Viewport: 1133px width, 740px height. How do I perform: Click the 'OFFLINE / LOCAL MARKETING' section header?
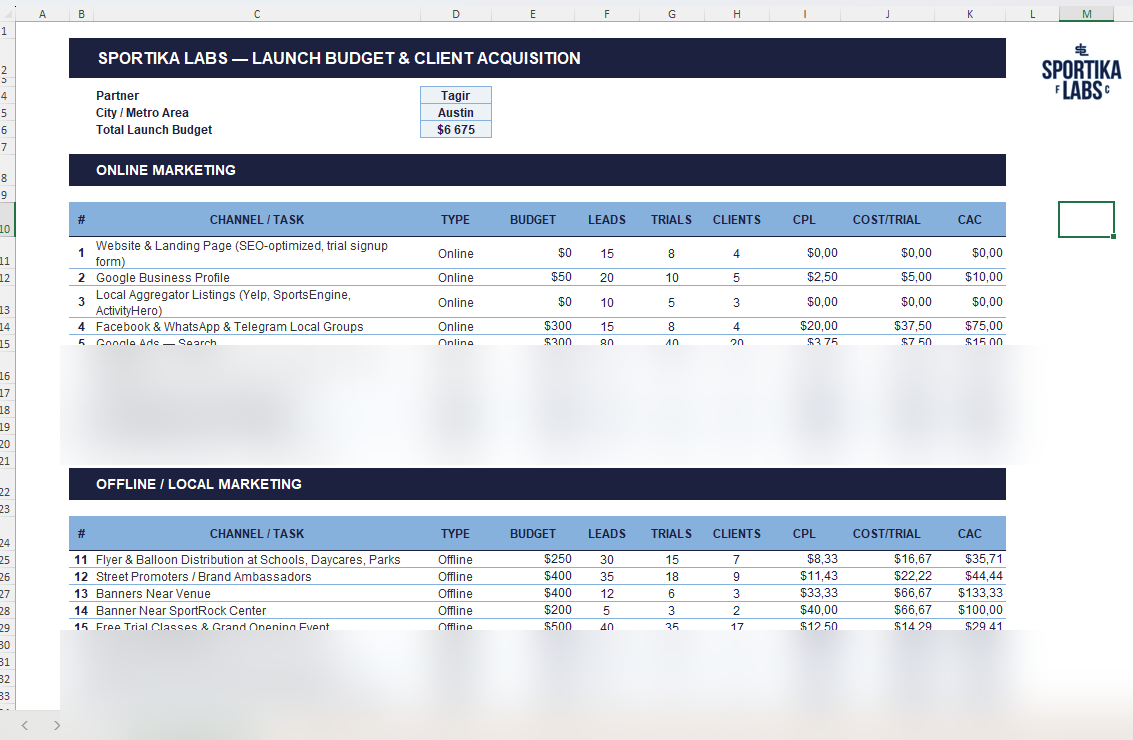pos(537,484)
